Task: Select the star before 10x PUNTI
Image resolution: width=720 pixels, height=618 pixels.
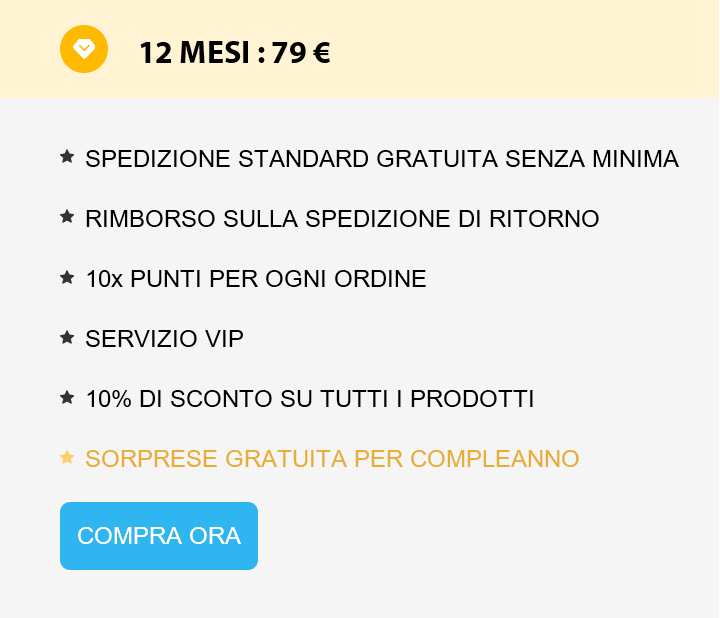Action: (x=67, y=277)
